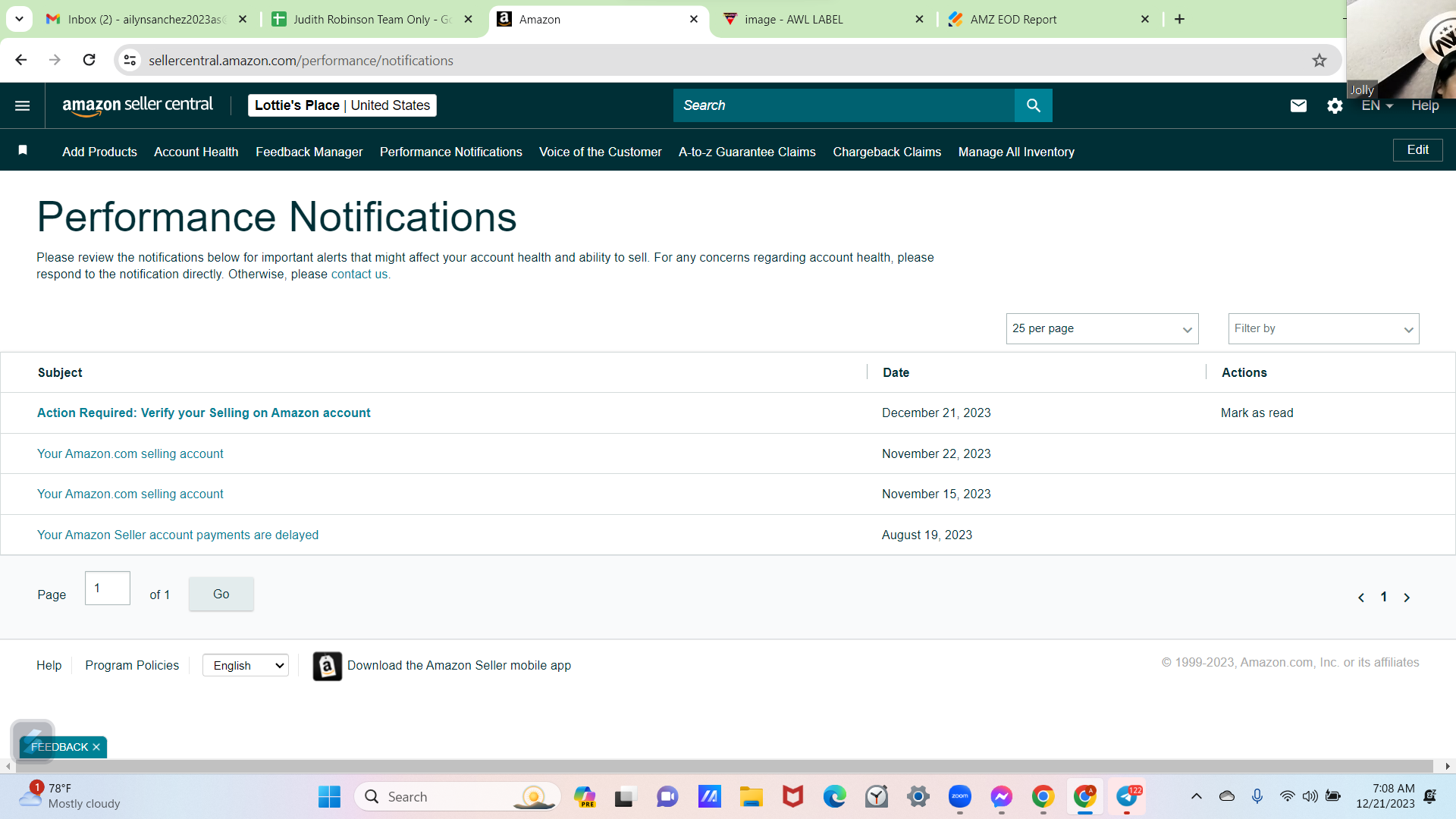Open the weather widget on taskbar
The image size is (1456, 819).
click(70, 796)
